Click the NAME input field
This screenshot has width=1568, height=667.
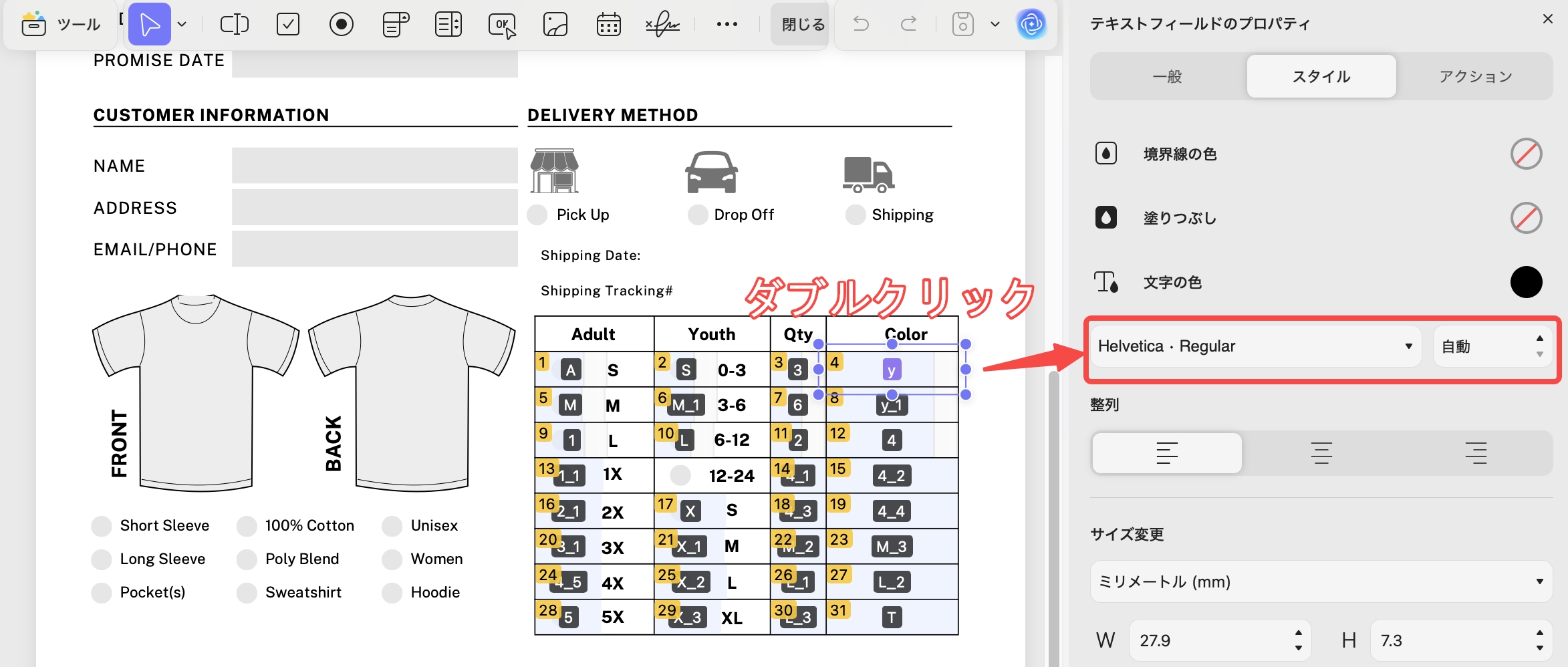pyautogui.click(x=374, y=166)
